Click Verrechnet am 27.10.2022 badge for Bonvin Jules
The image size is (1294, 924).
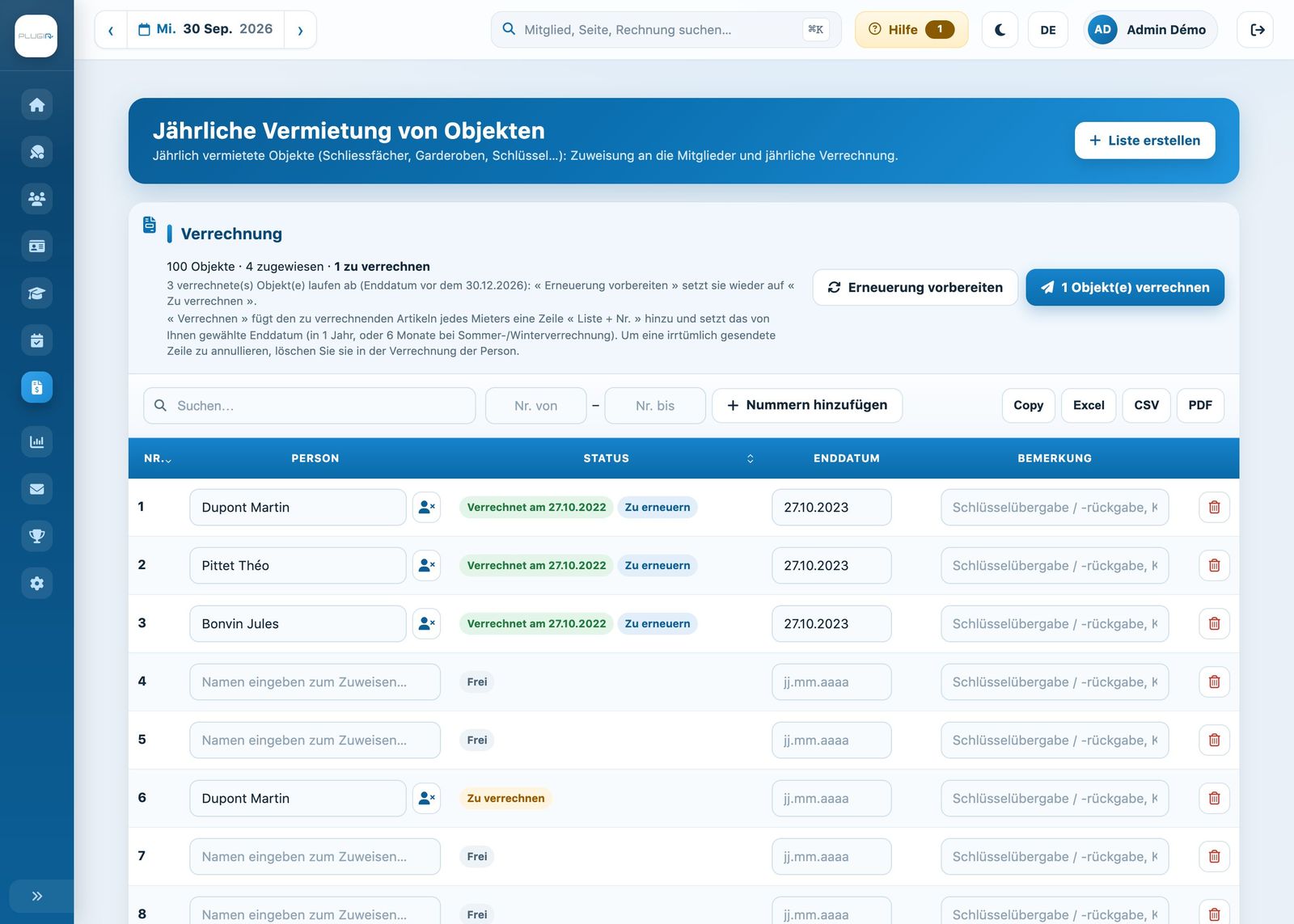[536, 624]
